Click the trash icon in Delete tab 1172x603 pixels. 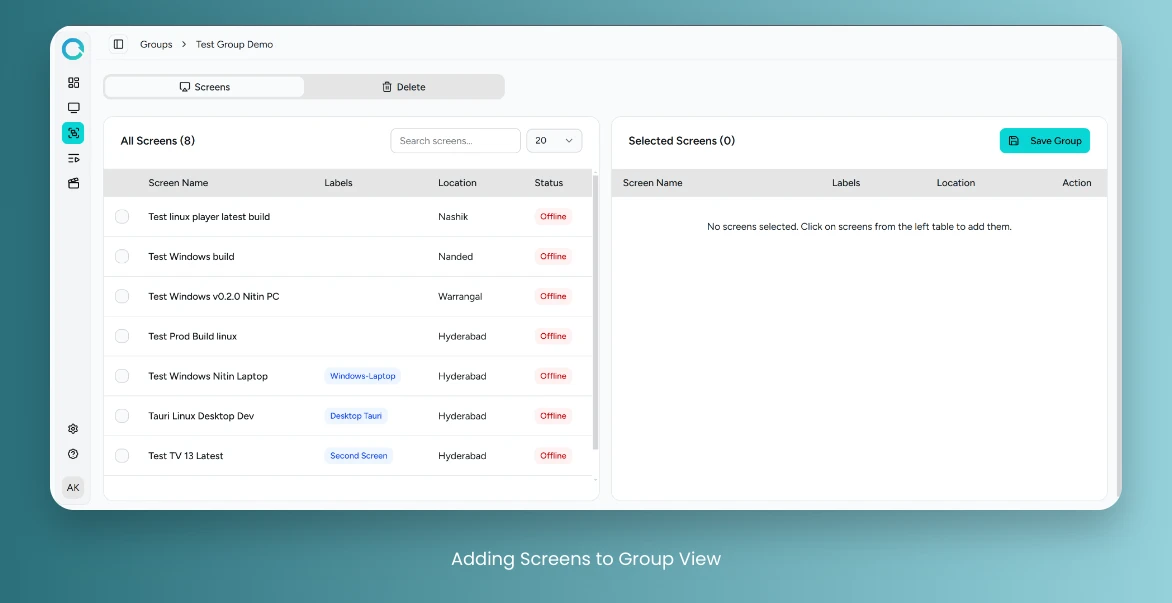click(386, 87)
